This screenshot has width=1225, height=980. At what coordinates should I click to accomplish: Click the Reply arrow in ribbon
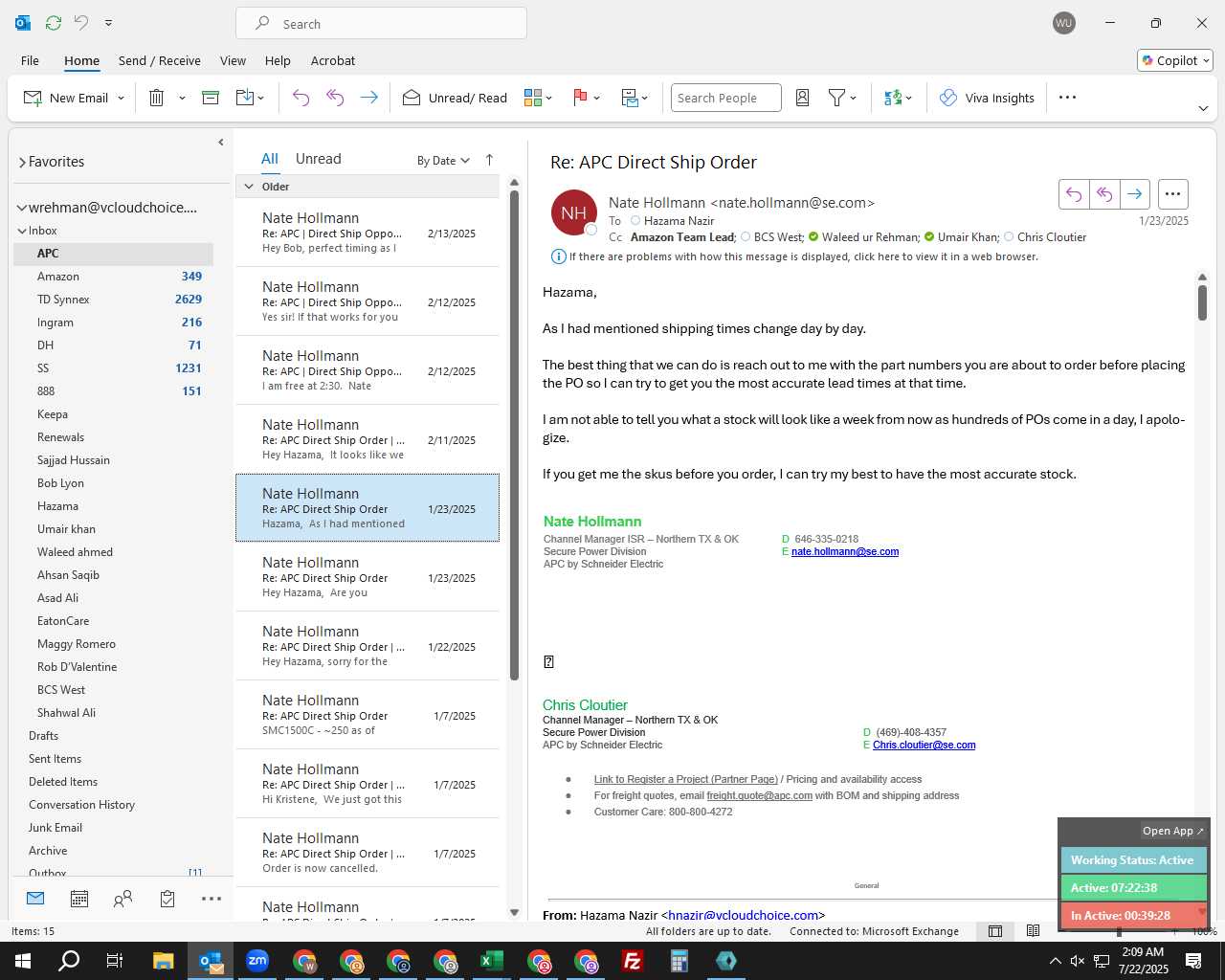pos(301,98)
